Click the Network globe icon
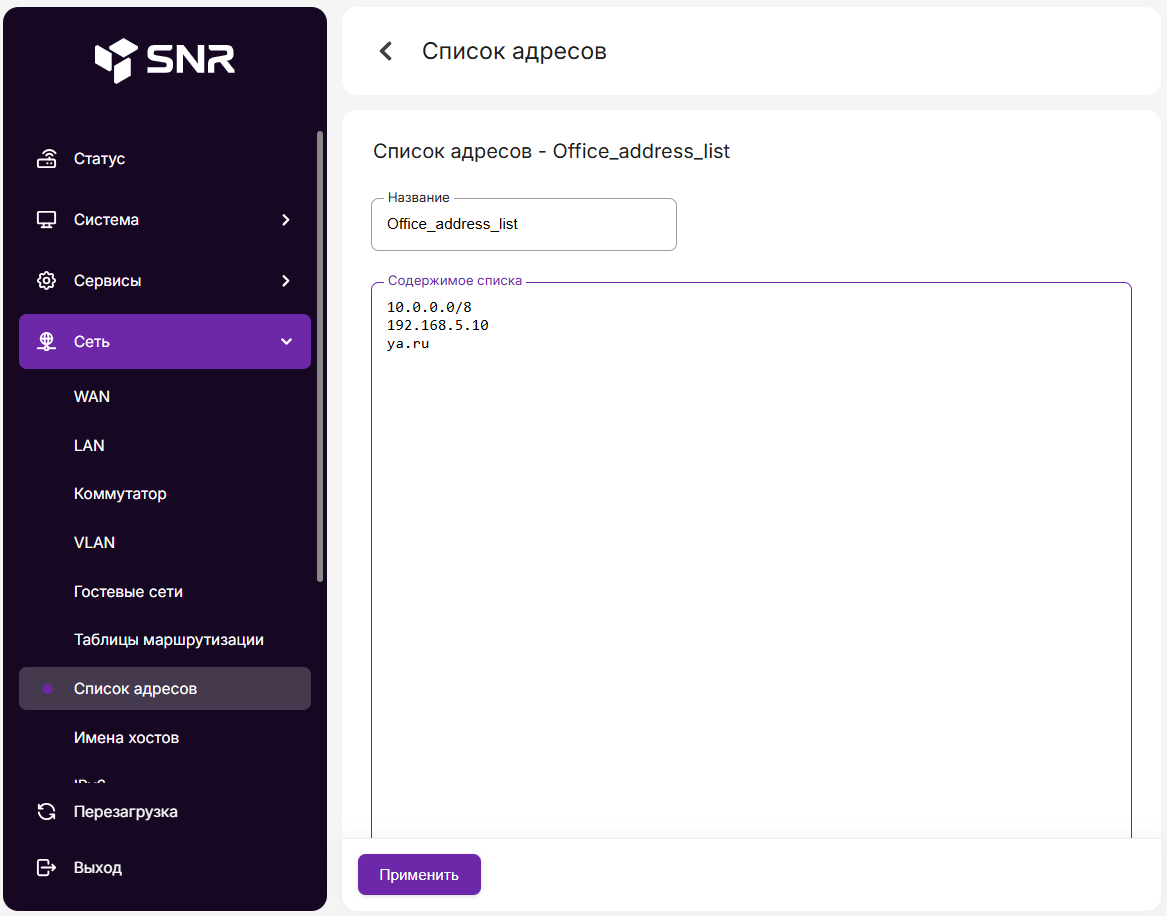The width and height of the screenshot is (1167, 916). click(47, 342)
